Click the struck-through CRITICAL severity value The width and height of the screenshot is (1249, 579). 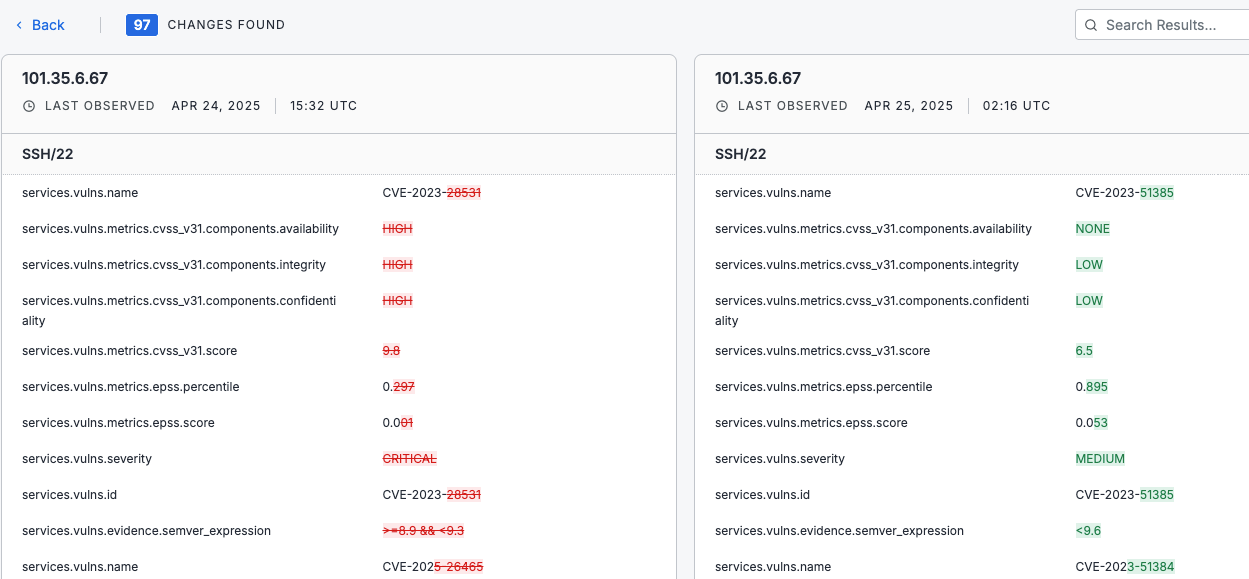pos(410,459)
